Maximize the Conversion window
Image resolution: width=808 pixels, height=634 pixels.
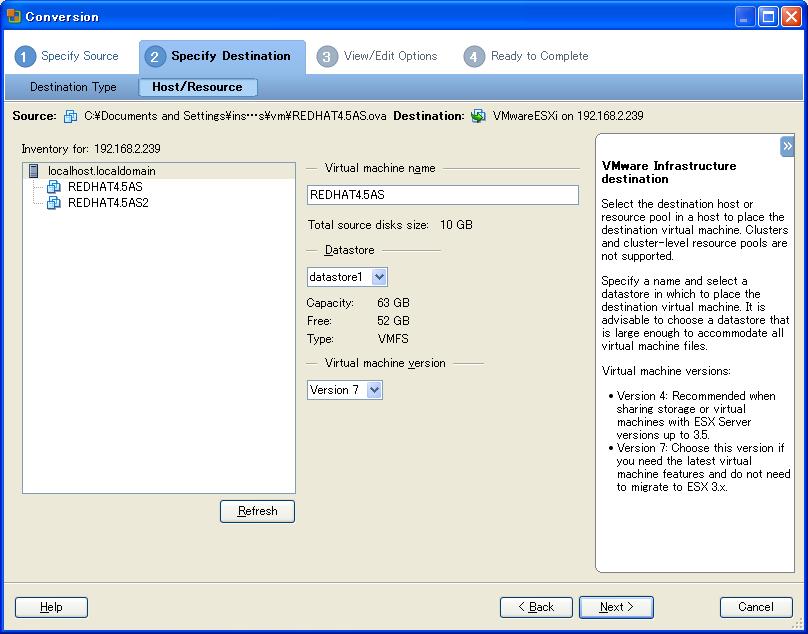pyautogui.click(x=768, y=16)
